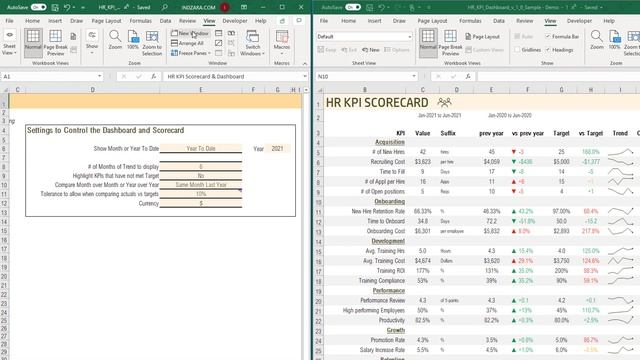This screenshot has height=360, width=640.
Task: Open Macros dropdown in left window
Action: click(x=282, y=42)
